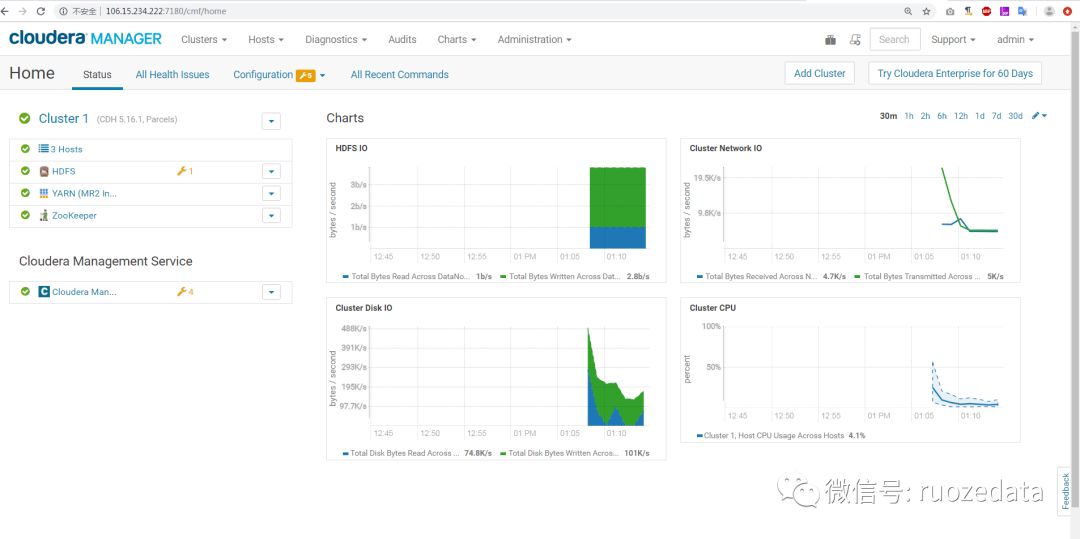Open the Charts menu

click(x=457, y=39)
